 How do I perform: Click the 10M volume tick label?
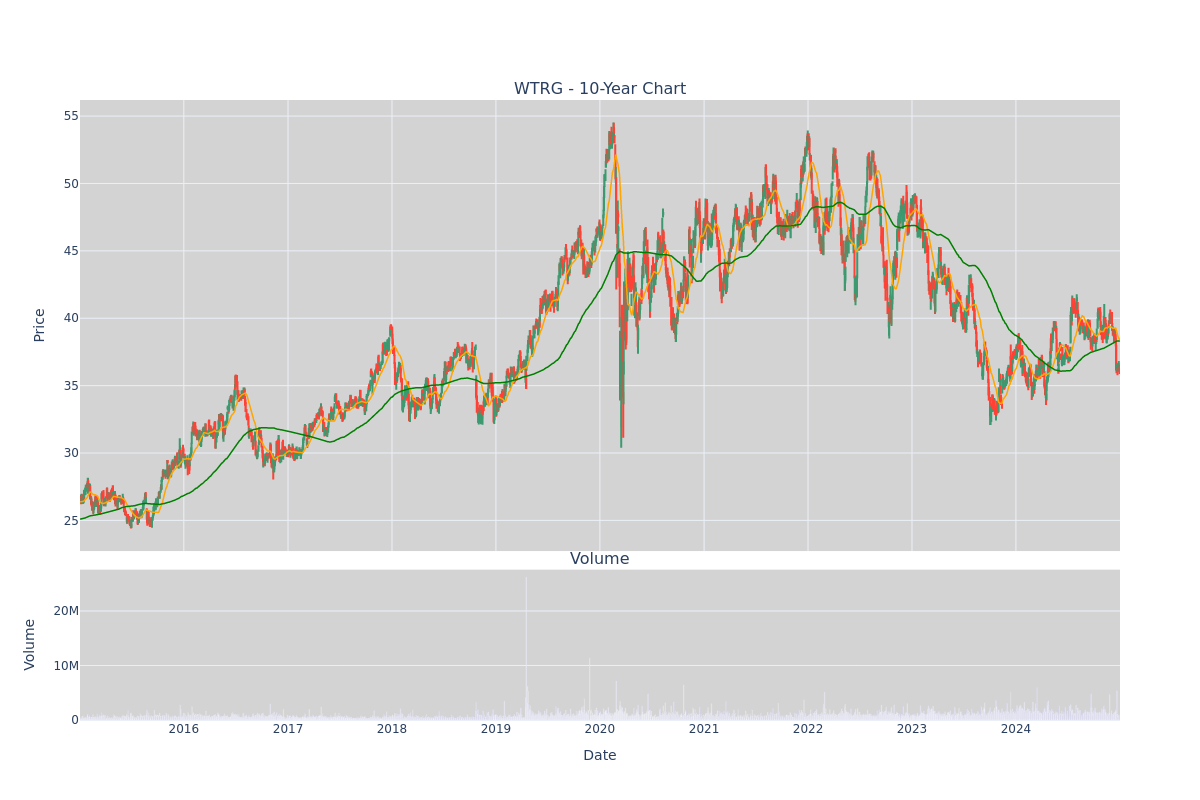click(x=66, y=666)
